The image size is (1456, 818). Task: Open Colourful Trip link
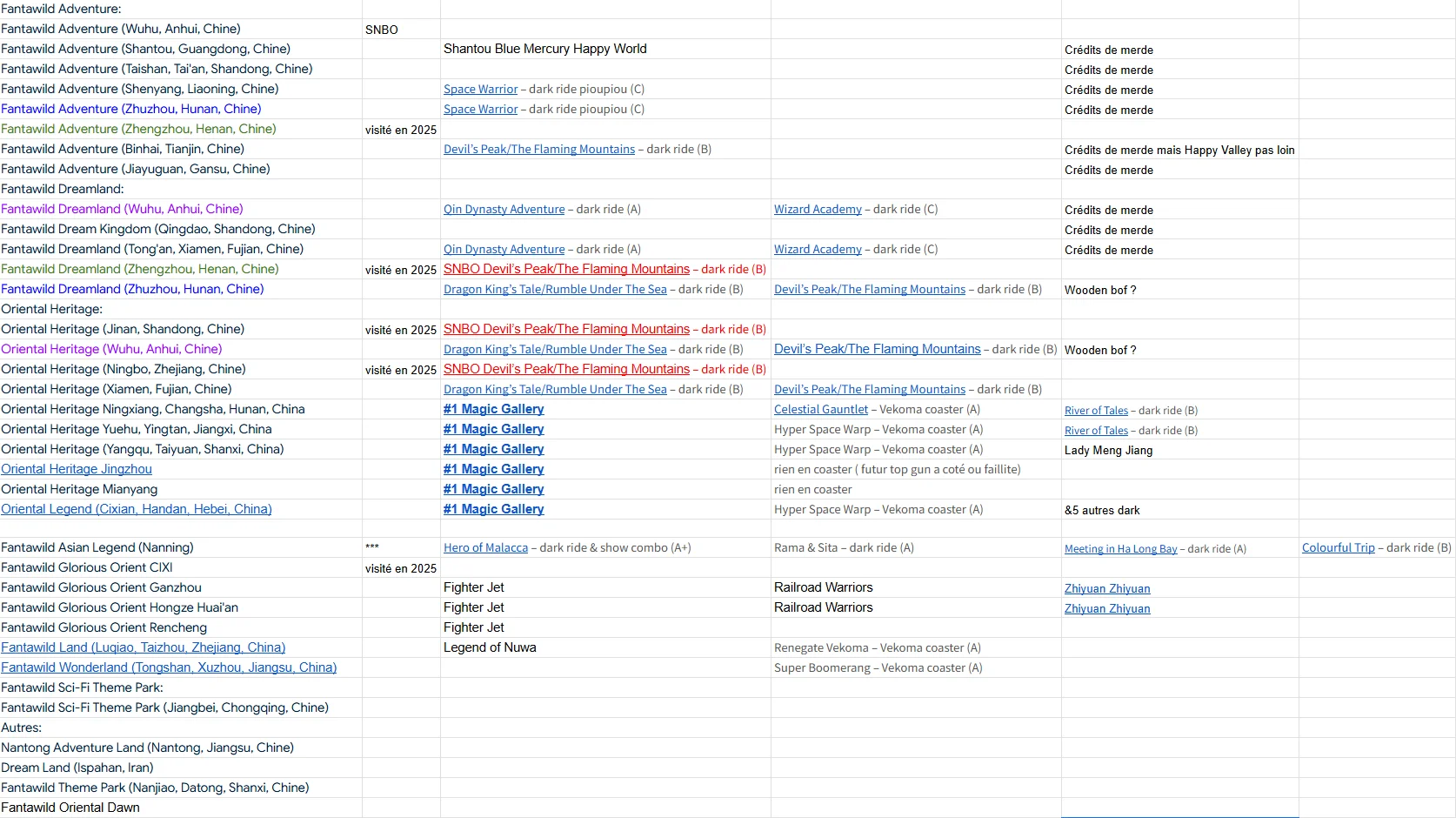[x=1338, y=547]
